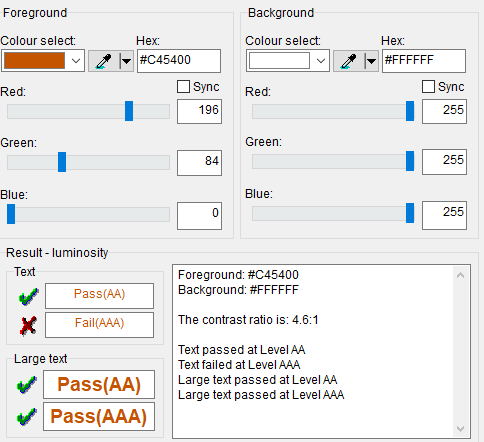
Task: Click the checkmark beside Large text Pass(AA)
Action: tap(27, 385)
